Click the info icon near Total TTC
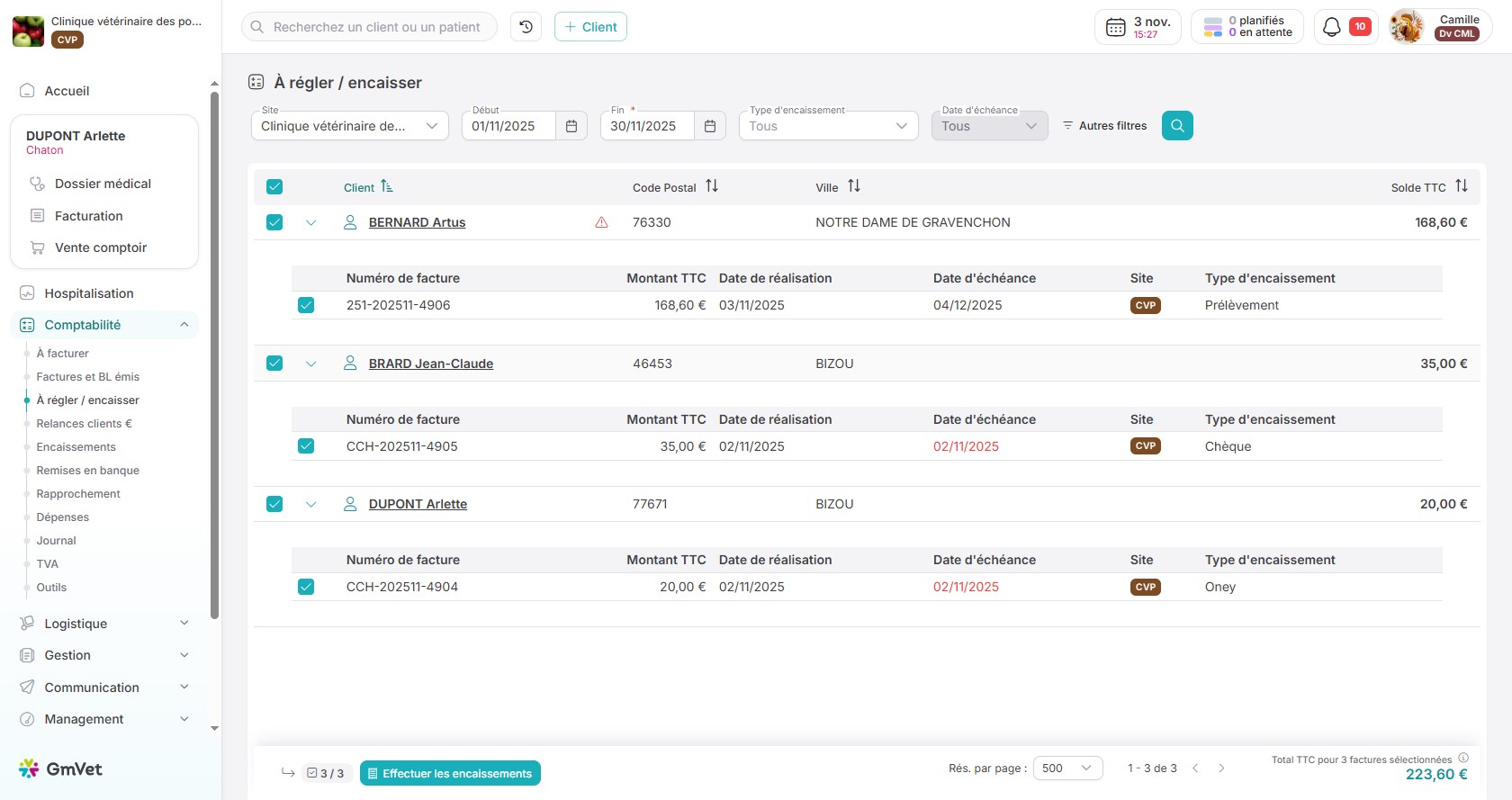Image resolution: width=1512 pixels, height=800 pixels. point(1463,758)
